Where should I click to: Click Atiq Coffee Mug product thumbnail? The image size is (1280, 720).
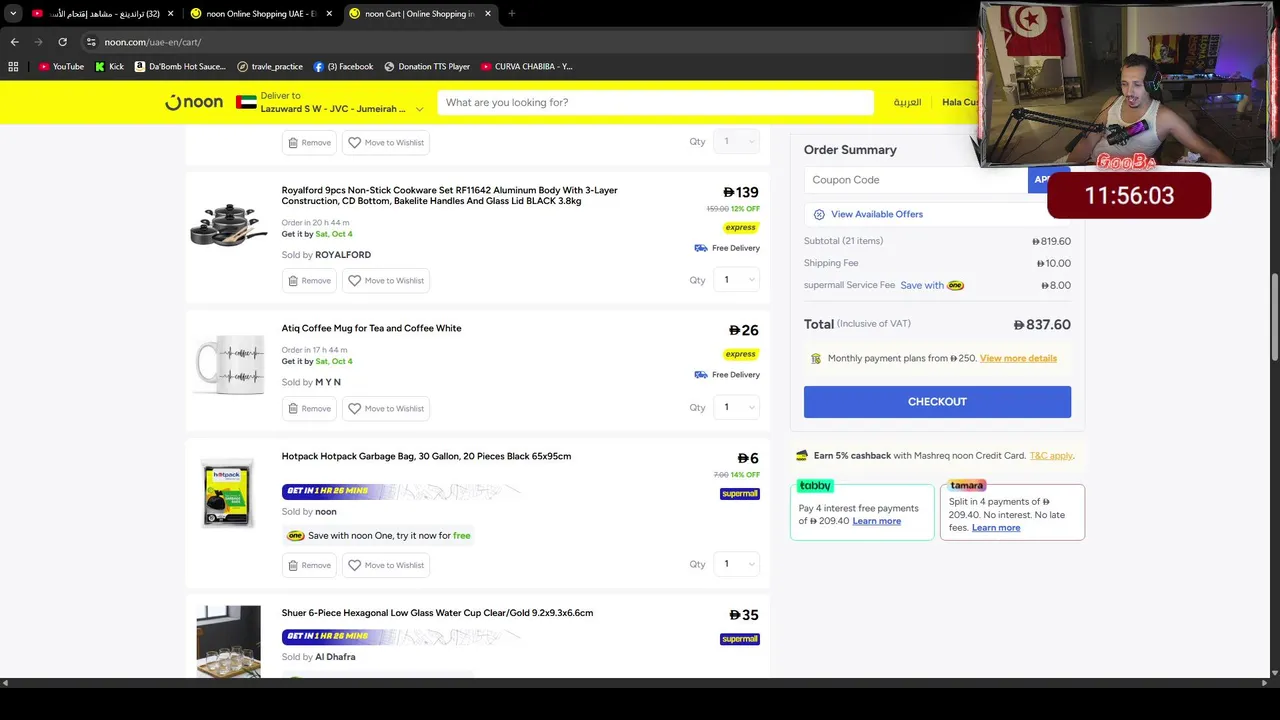pyautogui.click(x=229, y=364)
